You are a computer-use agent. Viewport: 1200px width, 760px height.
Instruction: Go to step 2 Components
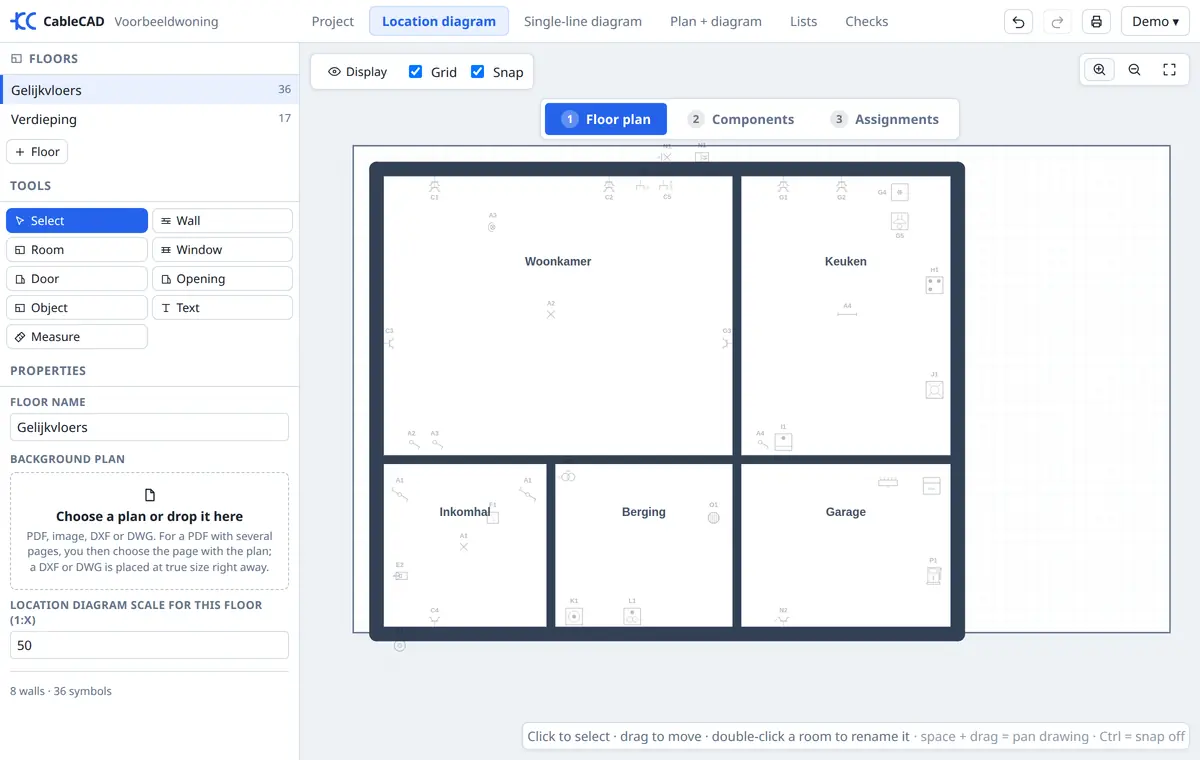coord(741,119)
